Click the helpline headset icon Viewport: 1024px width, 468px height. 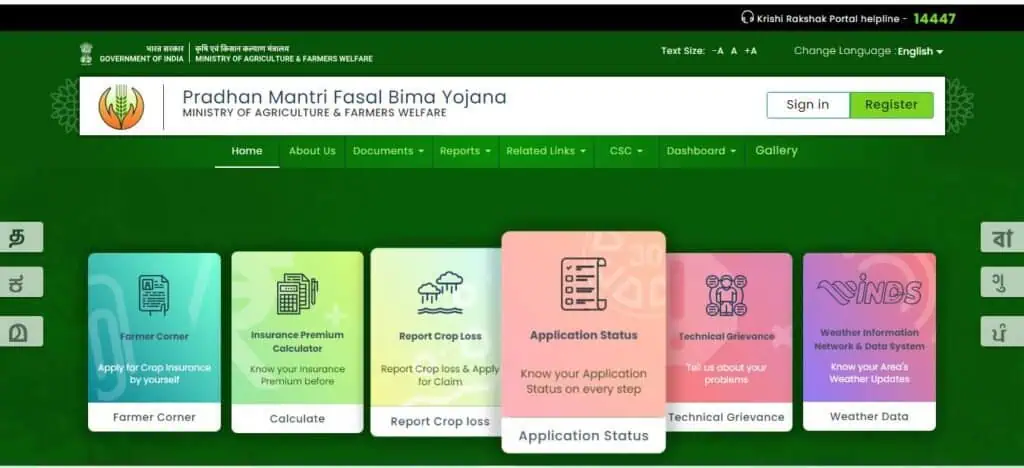pyautogui.click(x=747, y=18)
